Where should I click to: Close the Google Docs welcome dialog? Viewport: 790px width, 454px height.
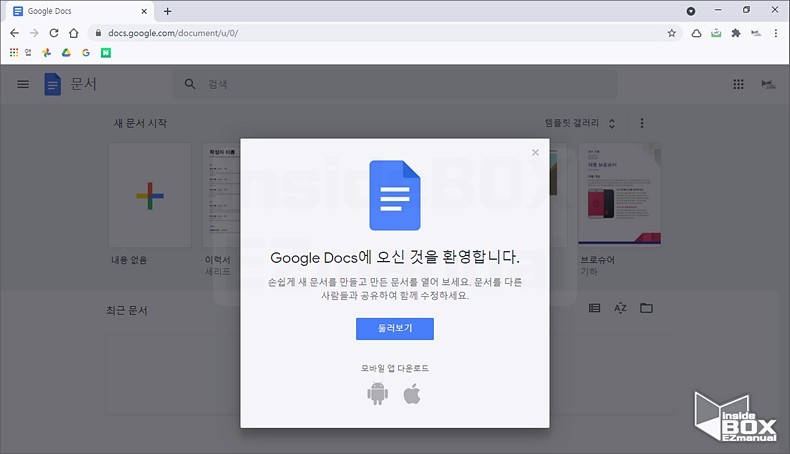click(535, 153)
